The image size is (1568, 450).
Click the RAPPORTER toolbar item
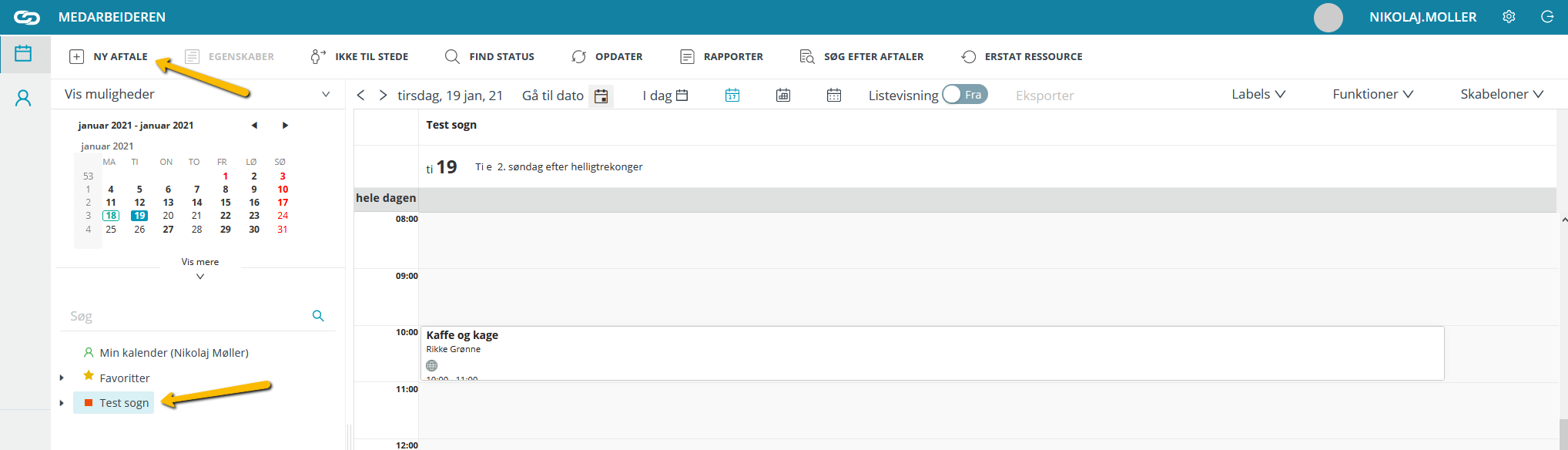722,56
